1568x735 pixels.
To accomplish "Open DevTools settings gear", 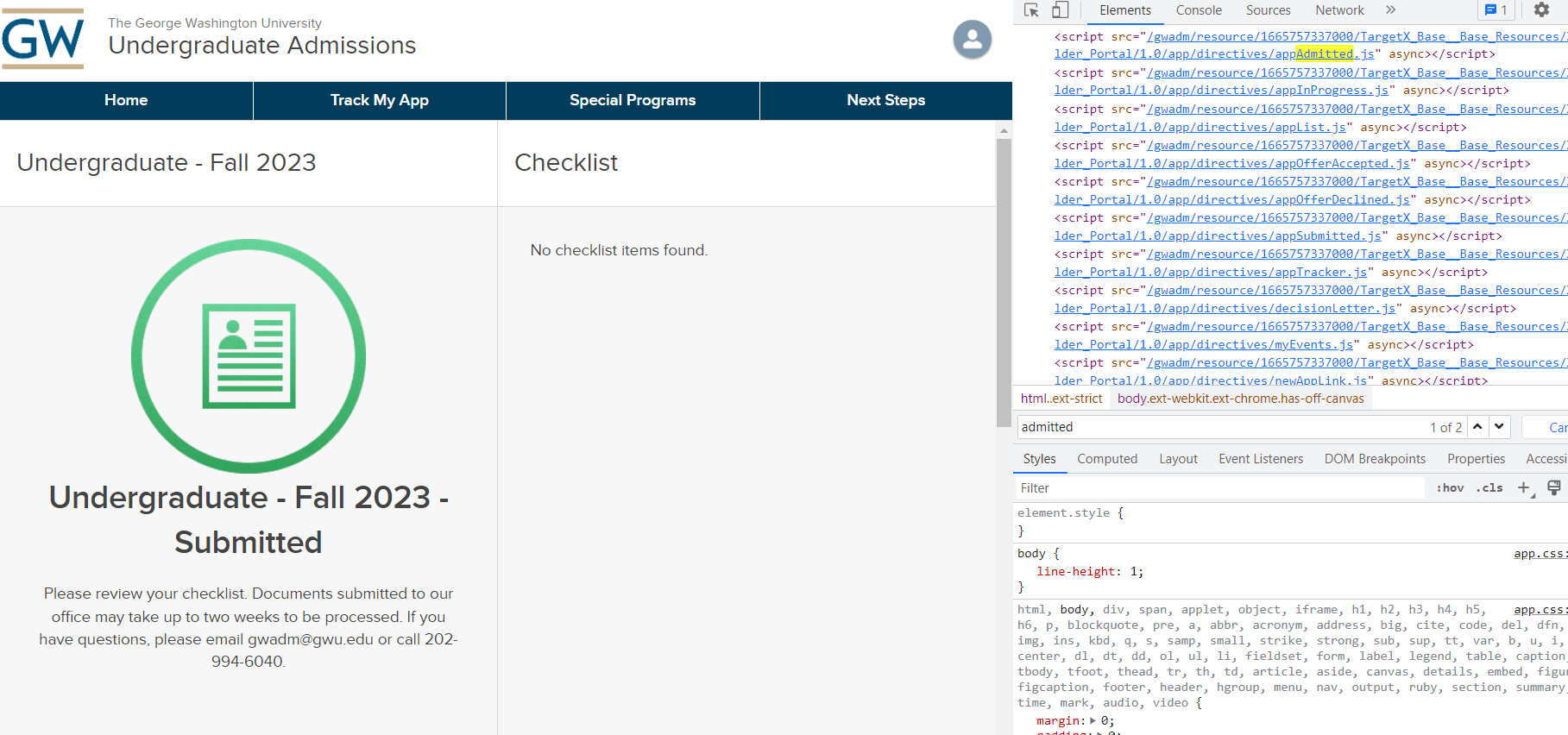I will tap(1541, 10).
